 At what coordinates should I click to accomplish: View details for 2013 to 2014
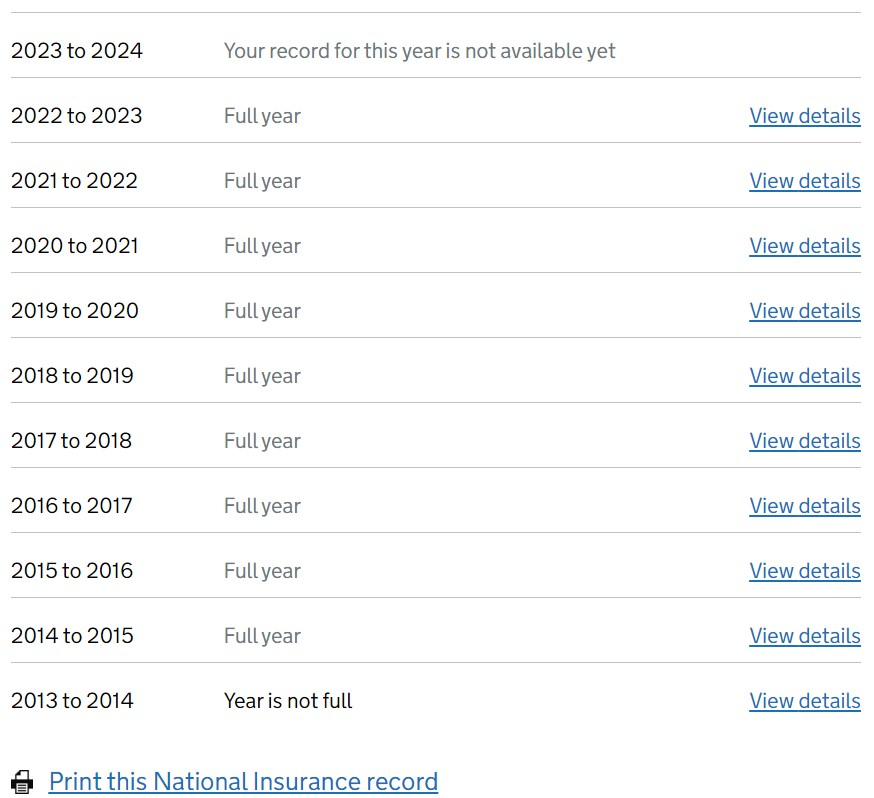pyautogui.click(x=804, y=701)
